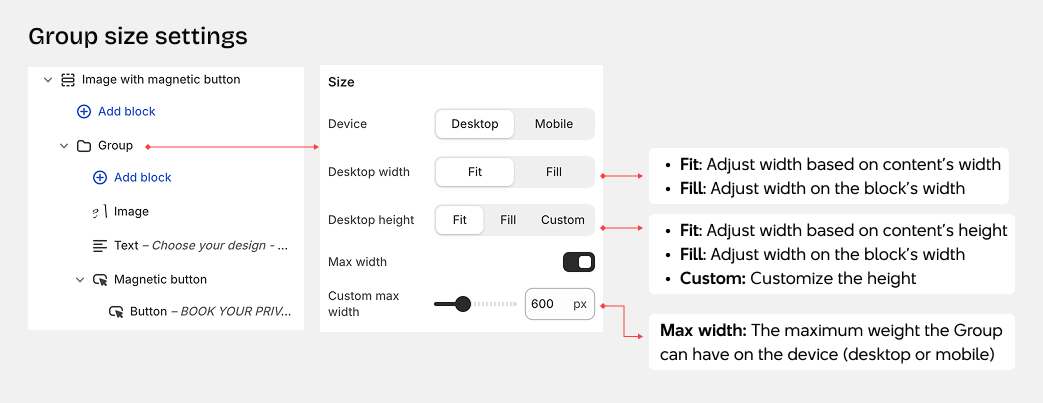
Task: Click the plus icon inside Group's Add block
Action: click(x=100, y=178)
